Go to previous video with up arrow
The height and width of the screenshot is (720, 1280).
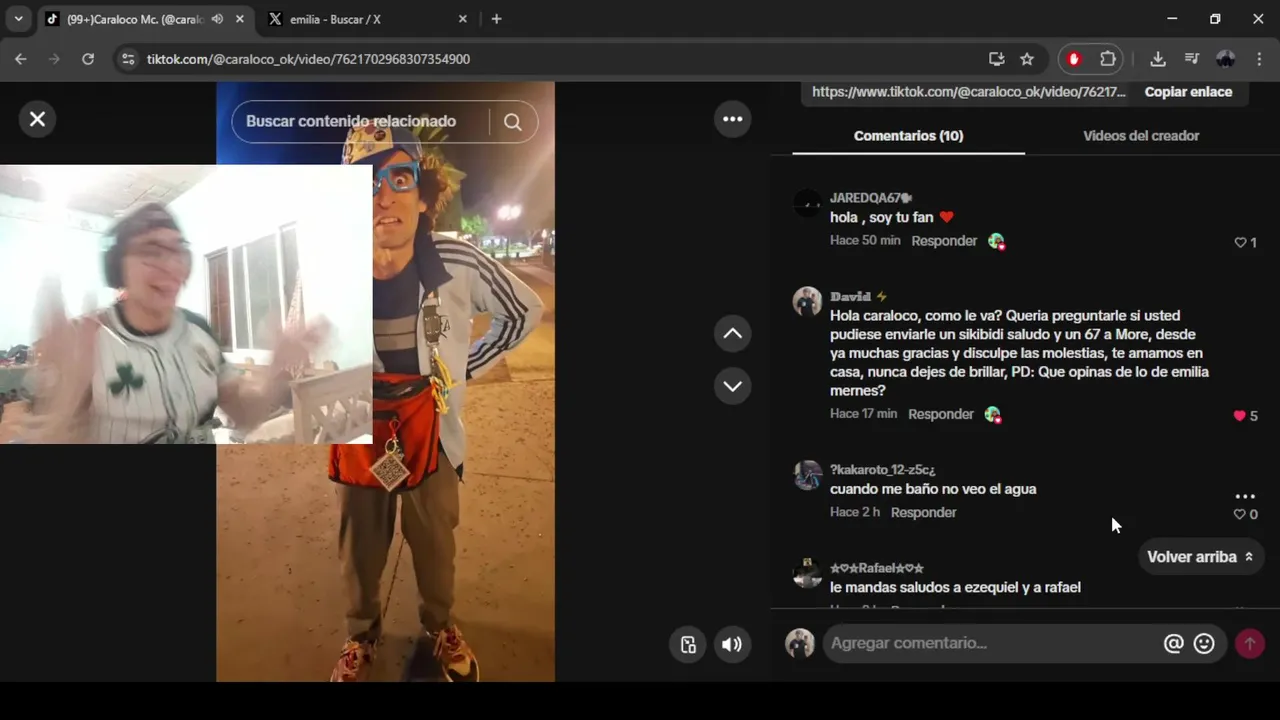click(733, 333)
